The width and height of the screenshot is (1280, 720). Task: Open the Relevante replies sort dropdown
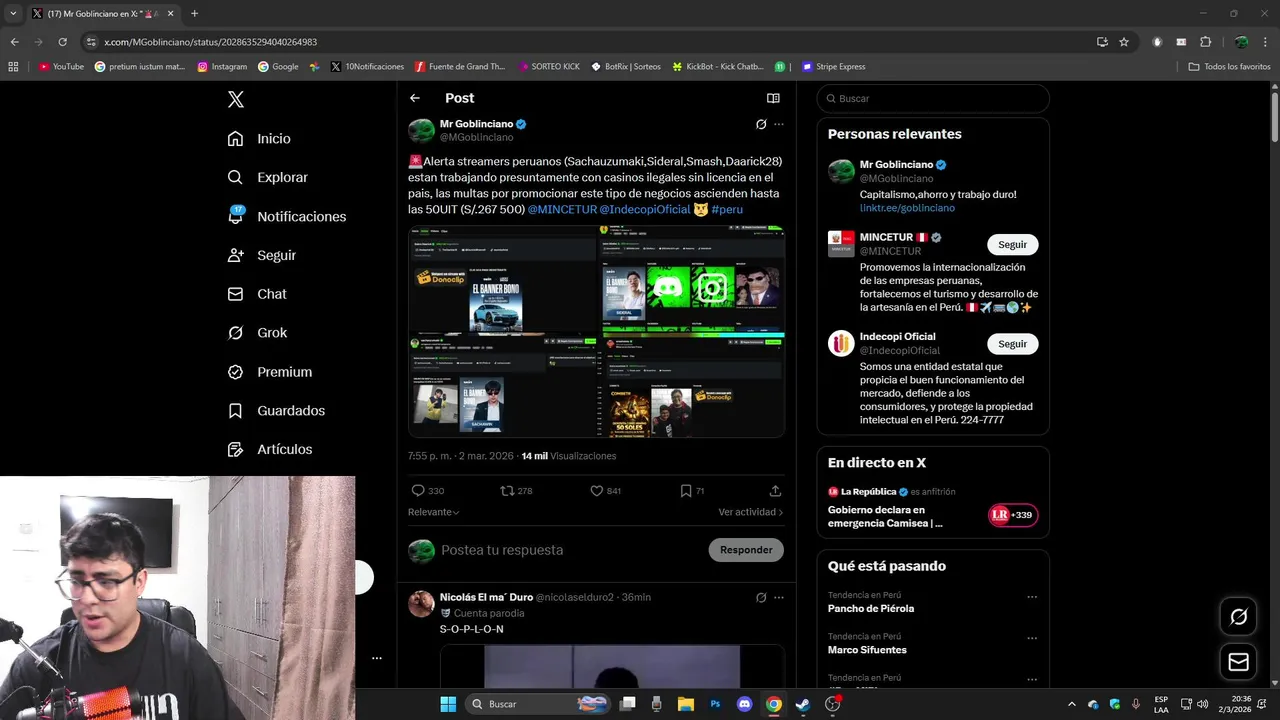click(434, 512)
